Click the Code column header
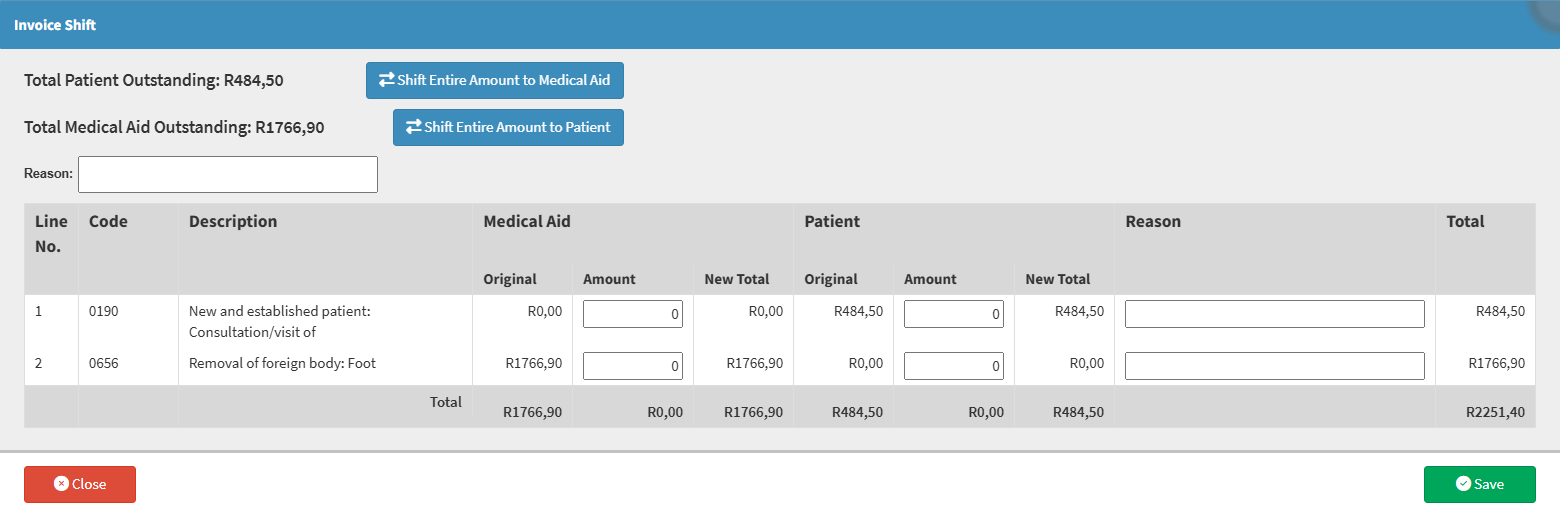The height and width of the screenshot is (515, 1560). (x=108, y=221)
